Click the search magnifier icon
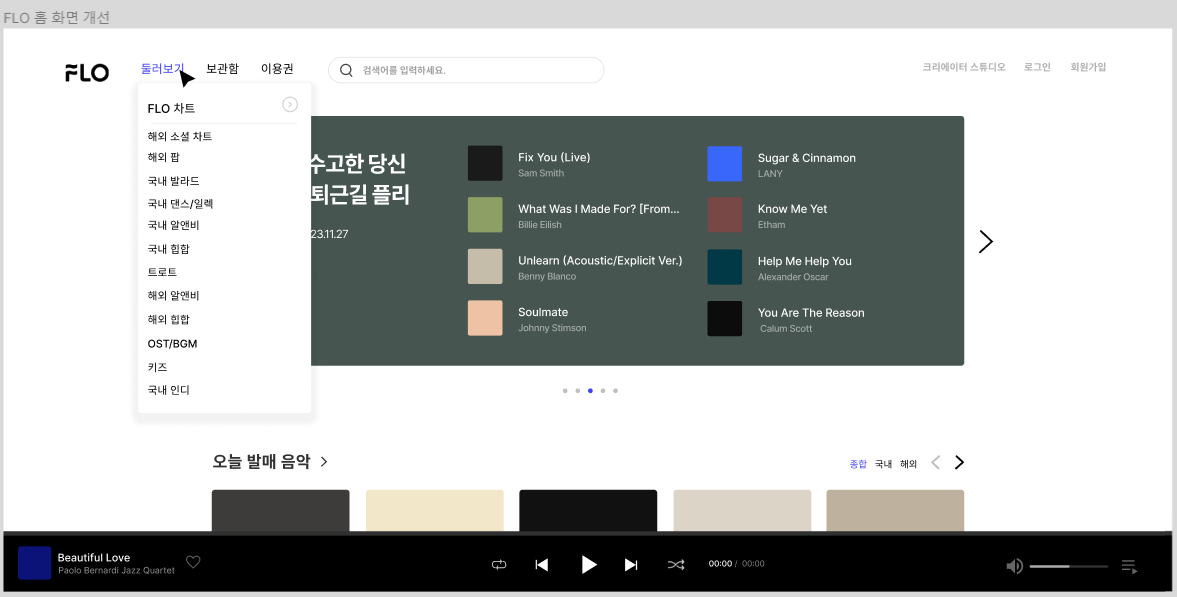 347,71
